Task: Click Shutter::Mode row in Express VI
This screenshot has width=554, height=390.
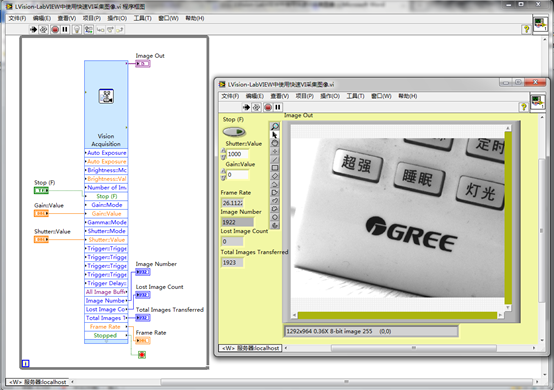Action: [106, 231]
